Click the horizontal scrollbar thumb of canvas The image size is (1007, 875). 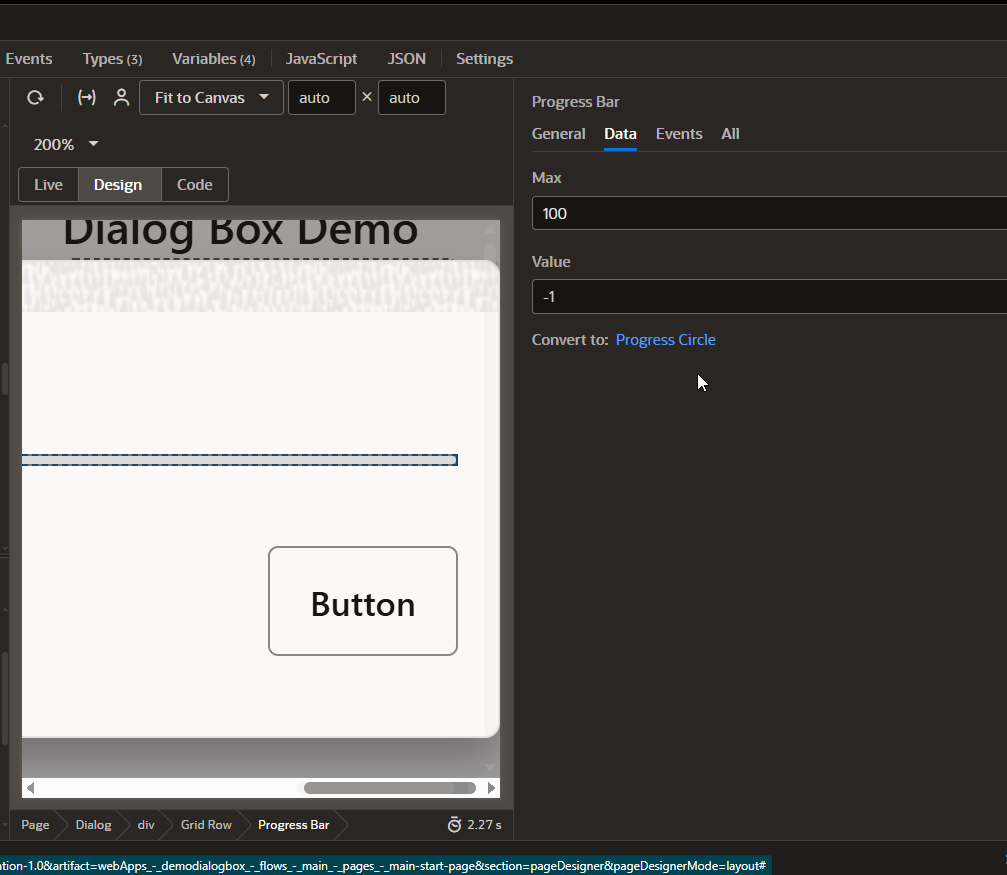click(390, 788)
